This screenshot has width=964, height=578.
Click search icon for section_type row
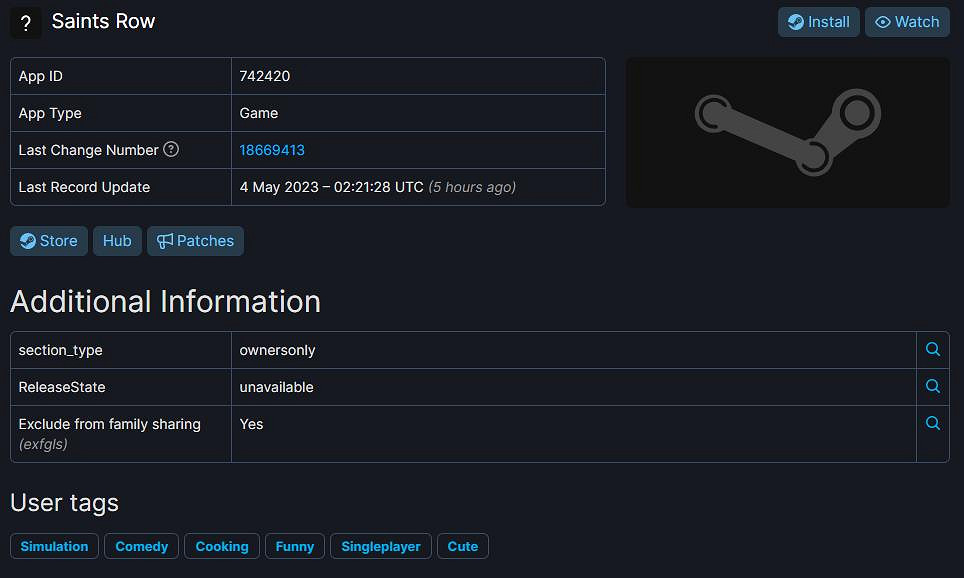[932, 350]
